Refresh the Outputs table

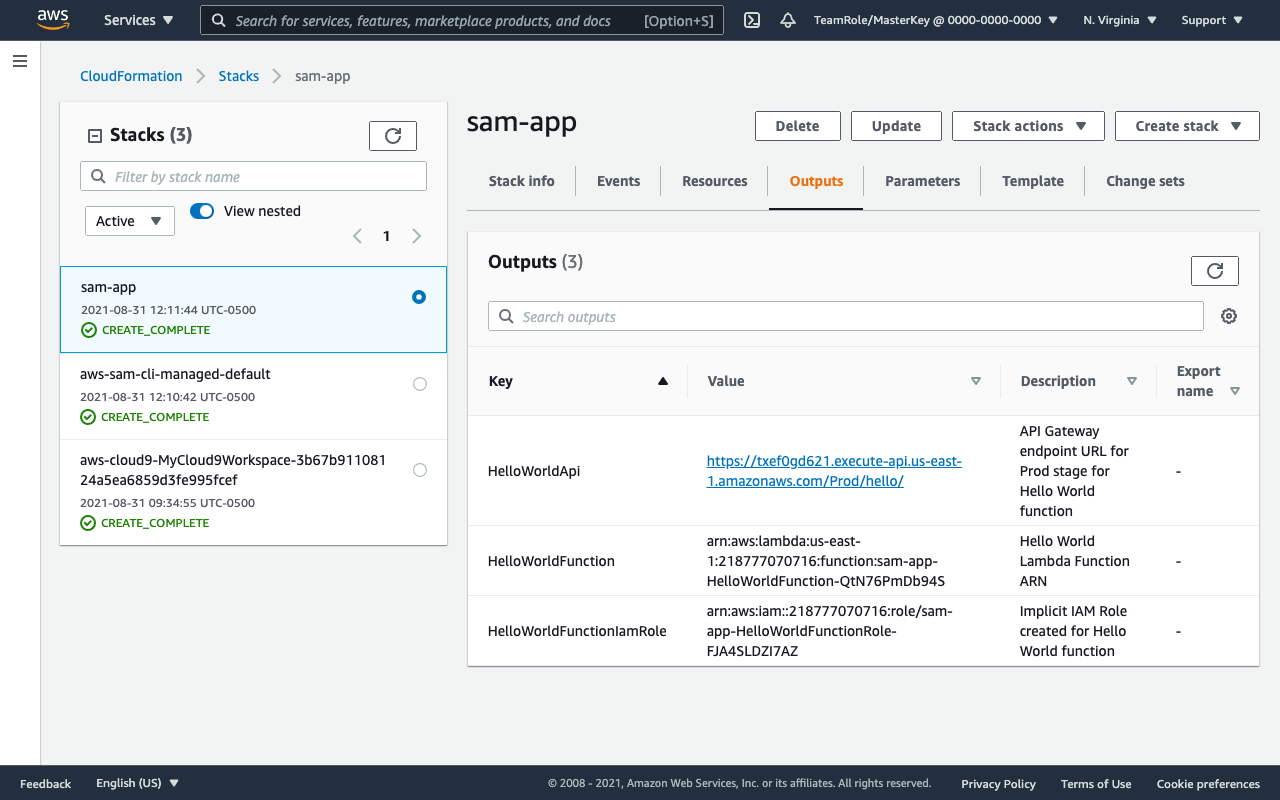[x=1215, y=271]
